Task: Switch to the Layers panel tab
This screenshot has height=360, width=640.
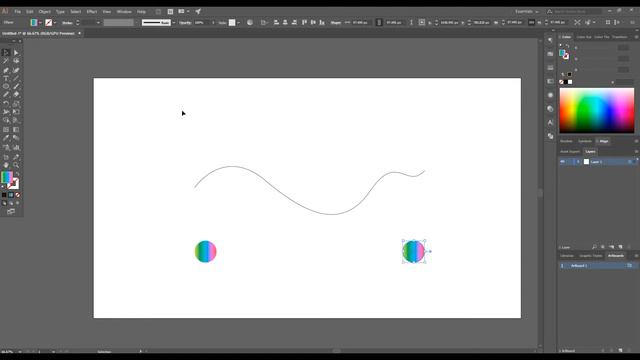Action: (590, 151)
